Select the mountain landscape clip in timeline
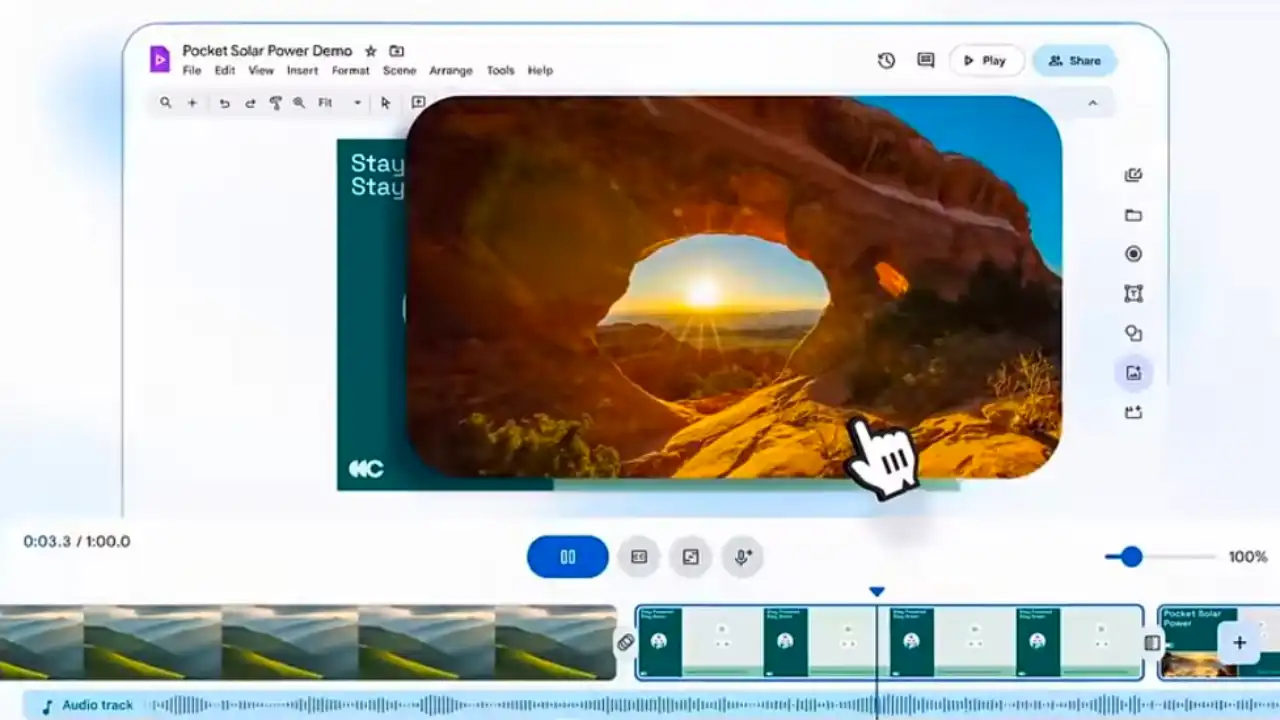1280x720 pixels. coord(308,642)
